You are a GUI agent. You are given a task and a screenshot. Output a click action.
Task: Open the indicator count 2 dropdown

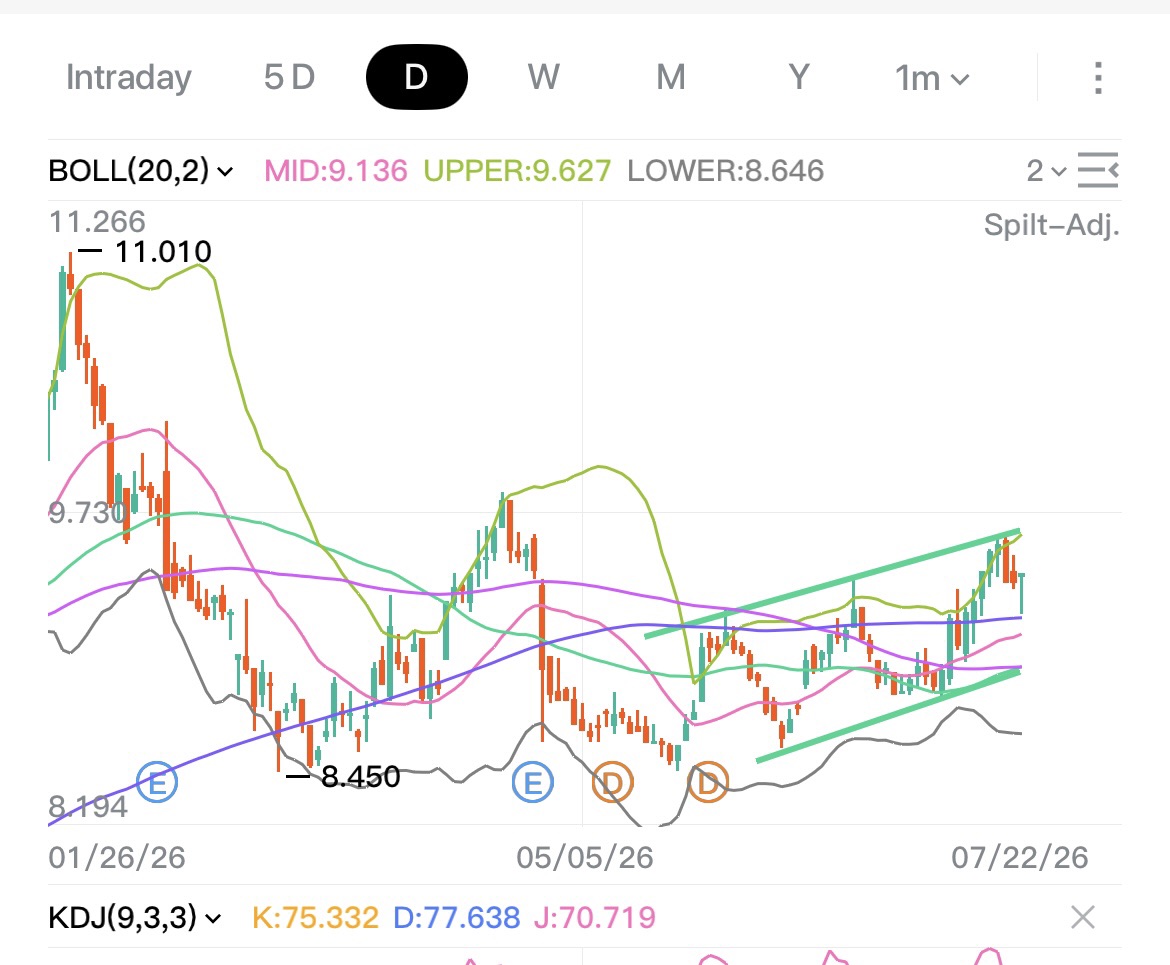1045,171
